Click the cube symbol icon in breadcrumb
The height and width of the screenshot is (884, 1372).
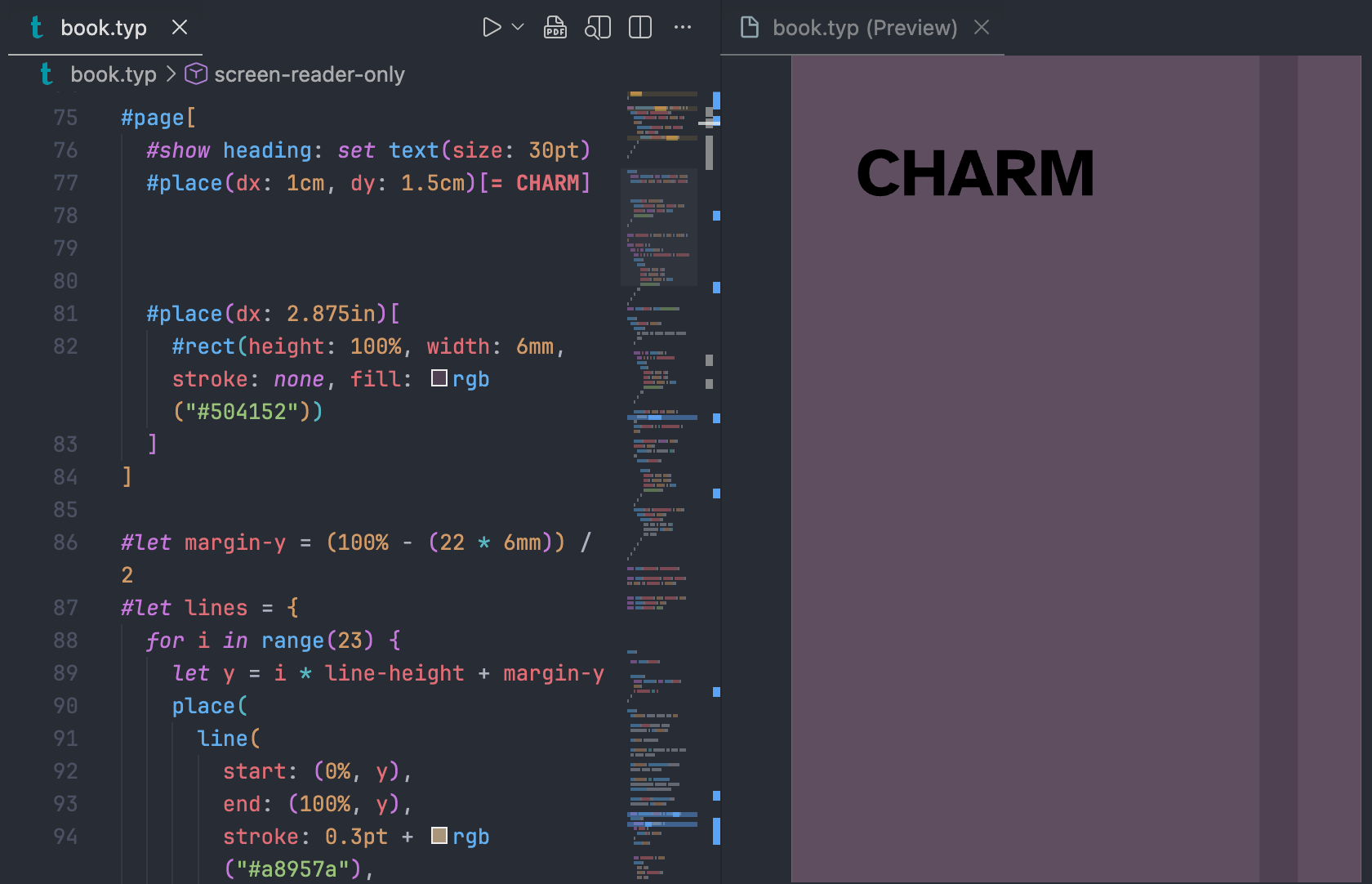click(x=196, y=74)
